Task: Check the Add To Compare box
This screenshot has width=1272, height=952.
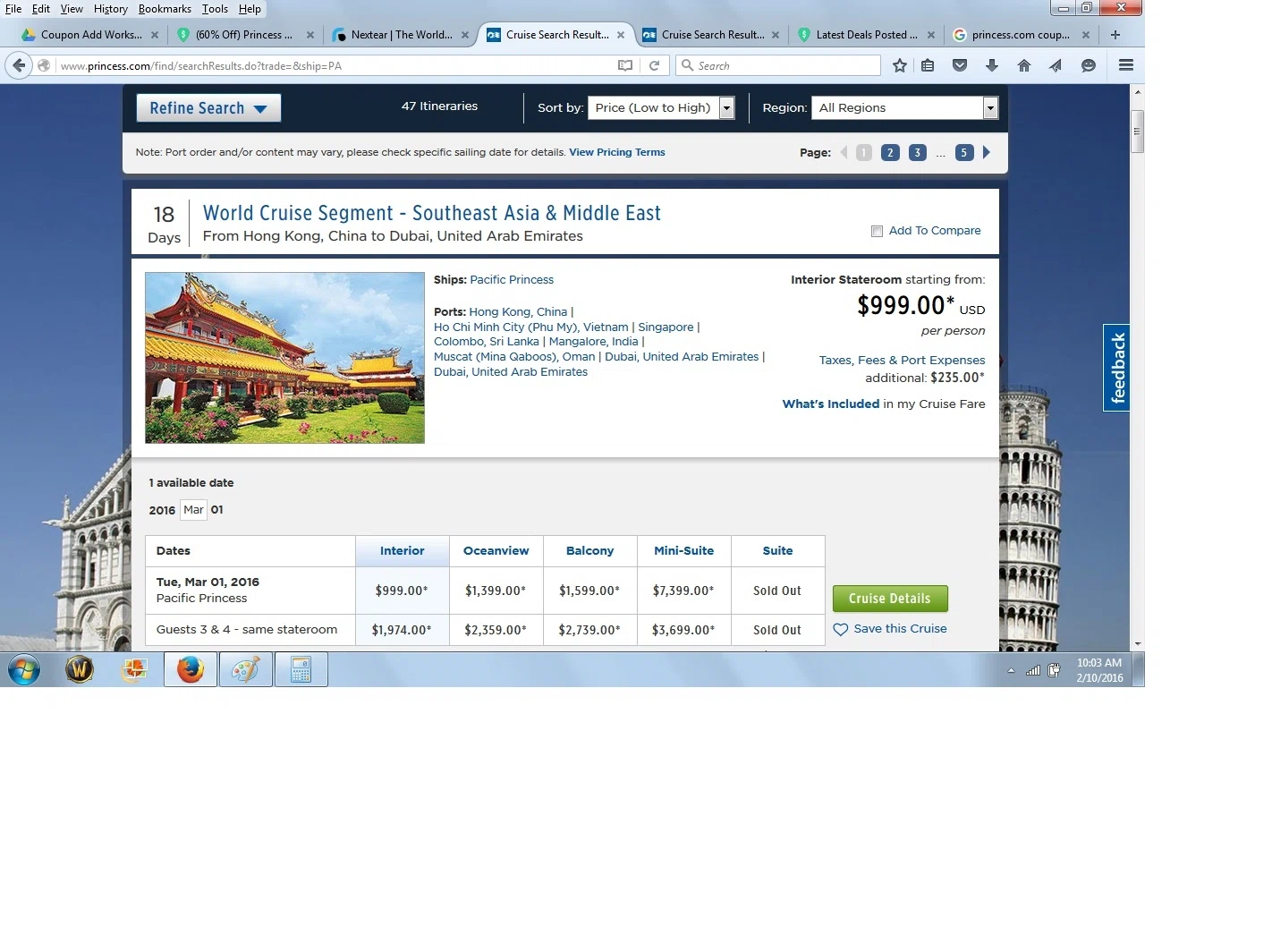Action: point(877,231)
